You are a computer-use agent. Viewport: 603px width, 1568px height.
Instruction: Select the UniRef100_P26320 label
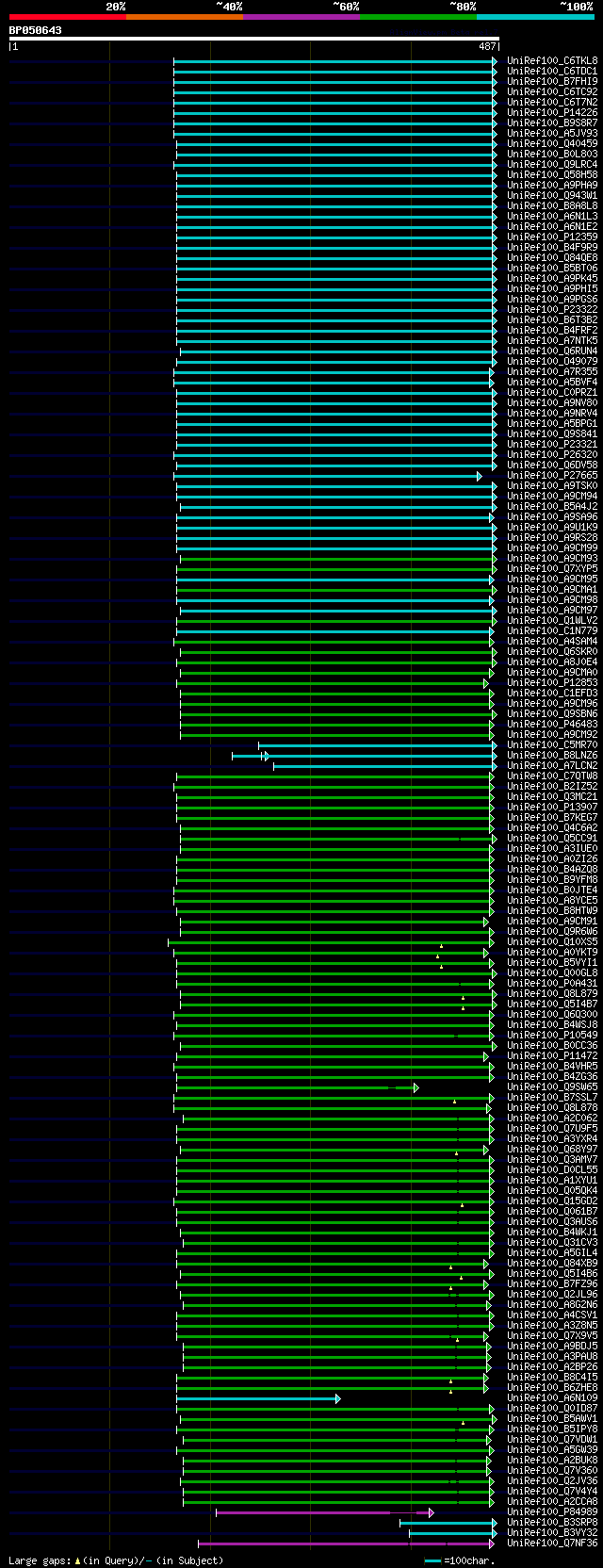click(552, 454)
